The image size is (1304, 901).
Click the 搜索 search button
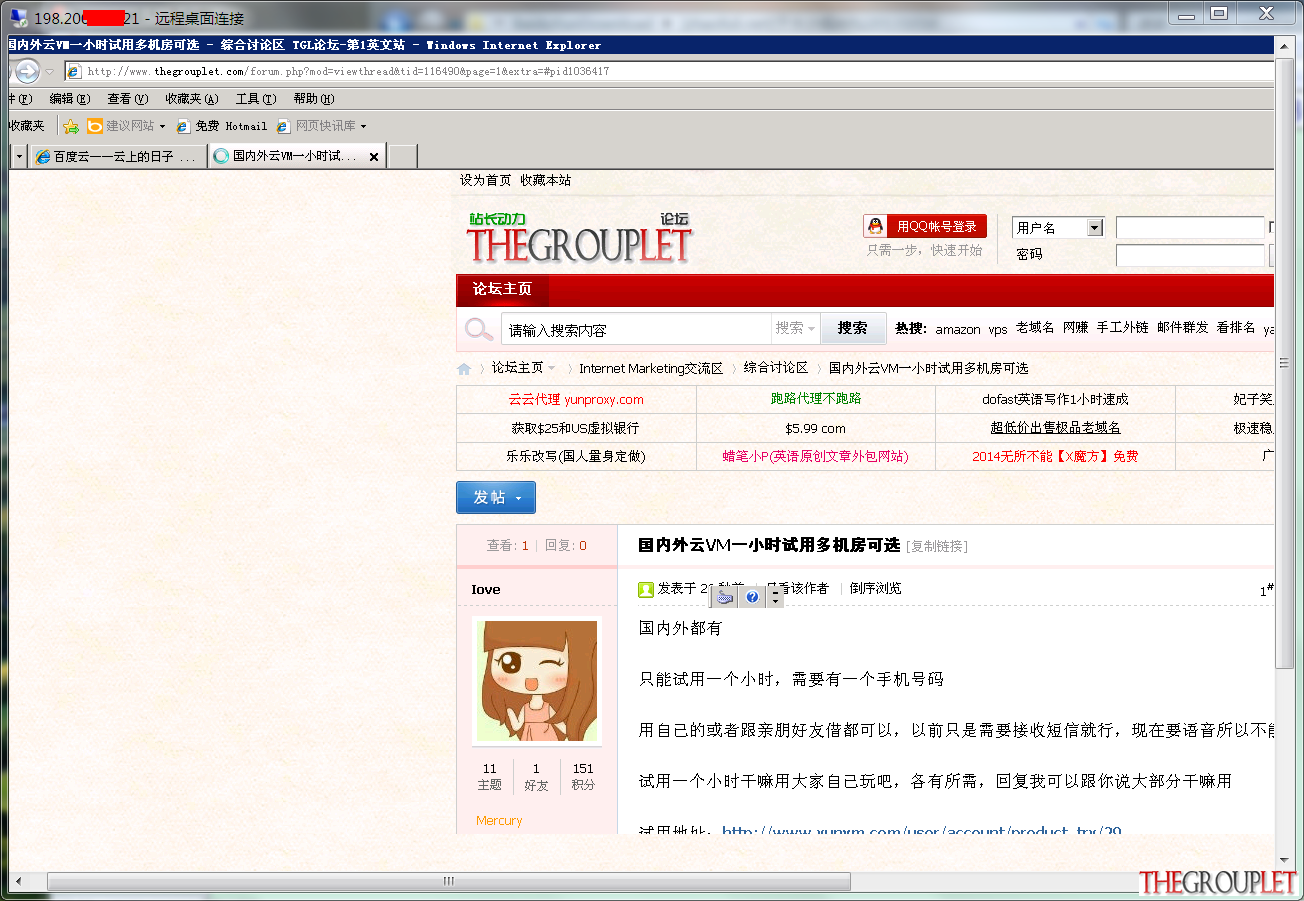853,328
